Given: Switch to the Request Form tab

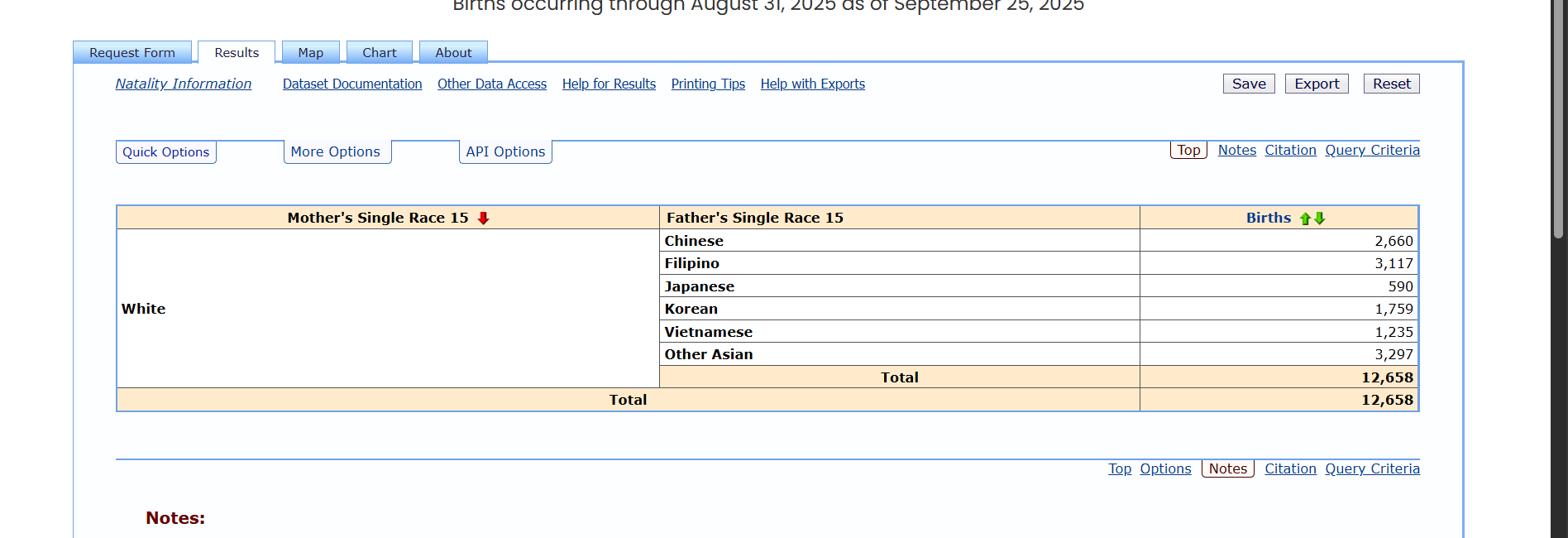Looking at the screenshot, I should 132,52.
